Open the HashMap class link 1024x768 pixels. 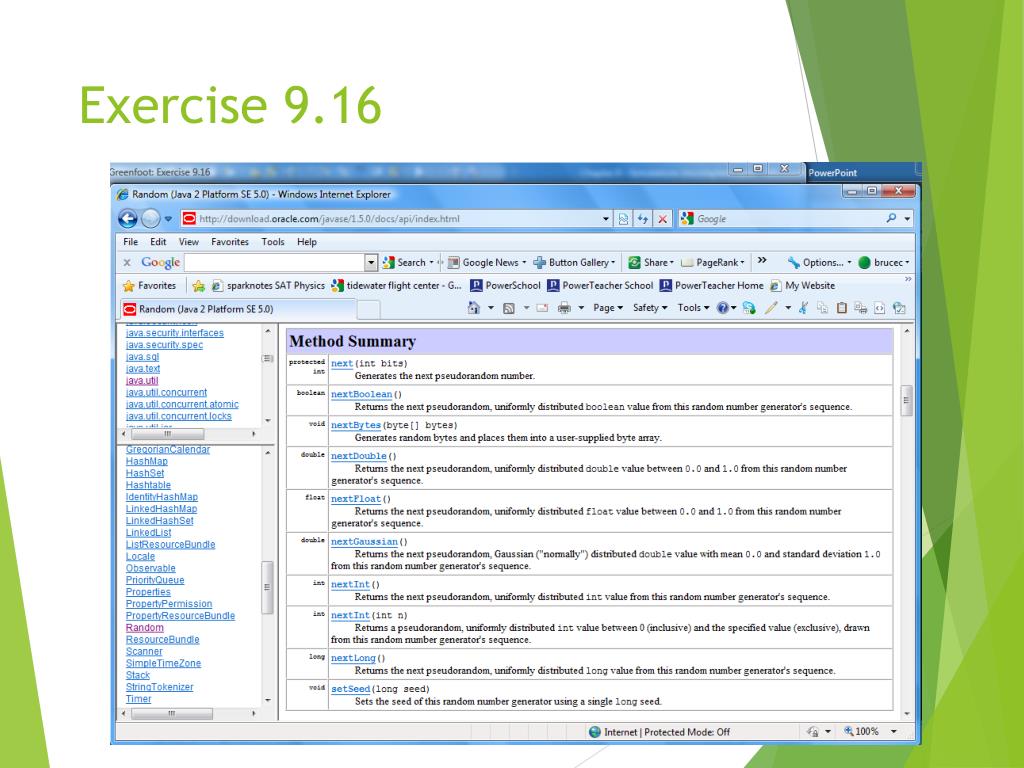tap(146, 461)
